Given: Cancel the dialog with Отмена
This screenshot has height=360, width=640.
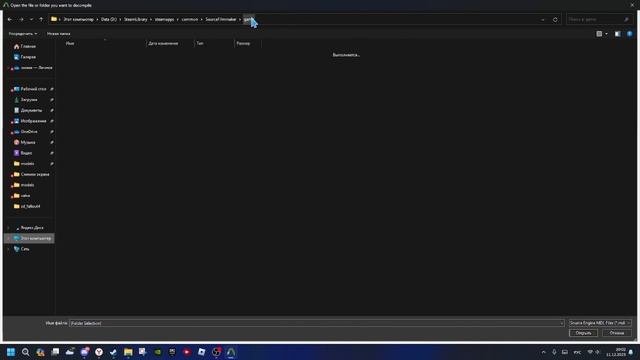Looking at the screenshot, I should pyautogui.click(x=617, y=333).
